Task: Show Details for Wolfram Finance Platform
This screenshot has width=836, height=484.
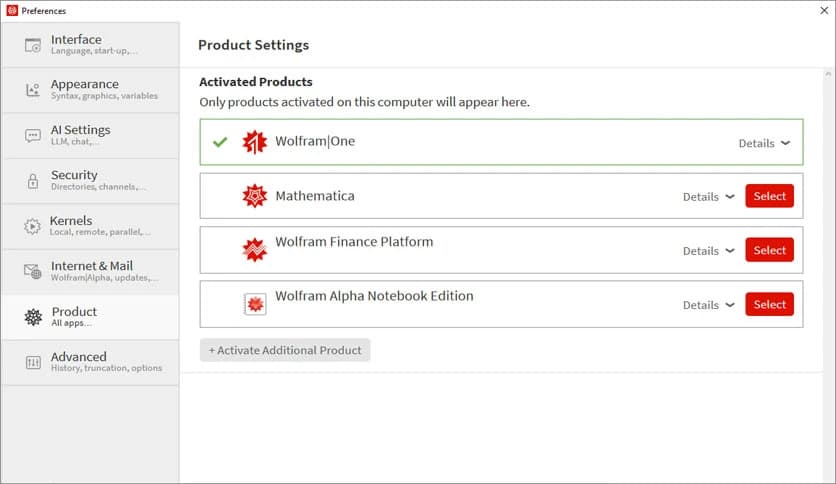Action: click(708, 251)
